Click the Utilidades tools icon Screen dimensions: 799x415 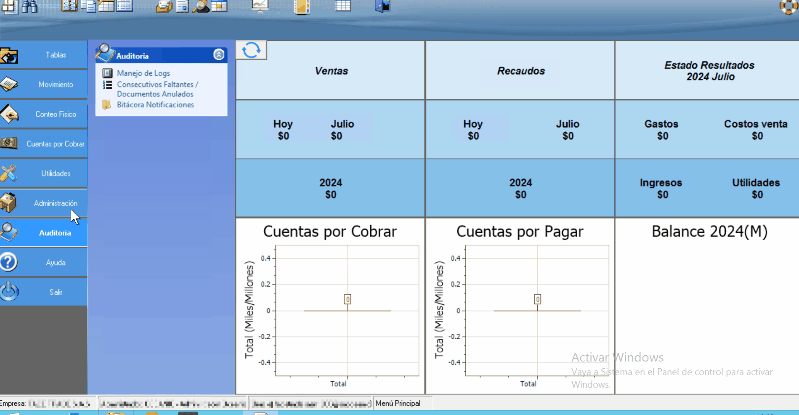coord(9,173)
